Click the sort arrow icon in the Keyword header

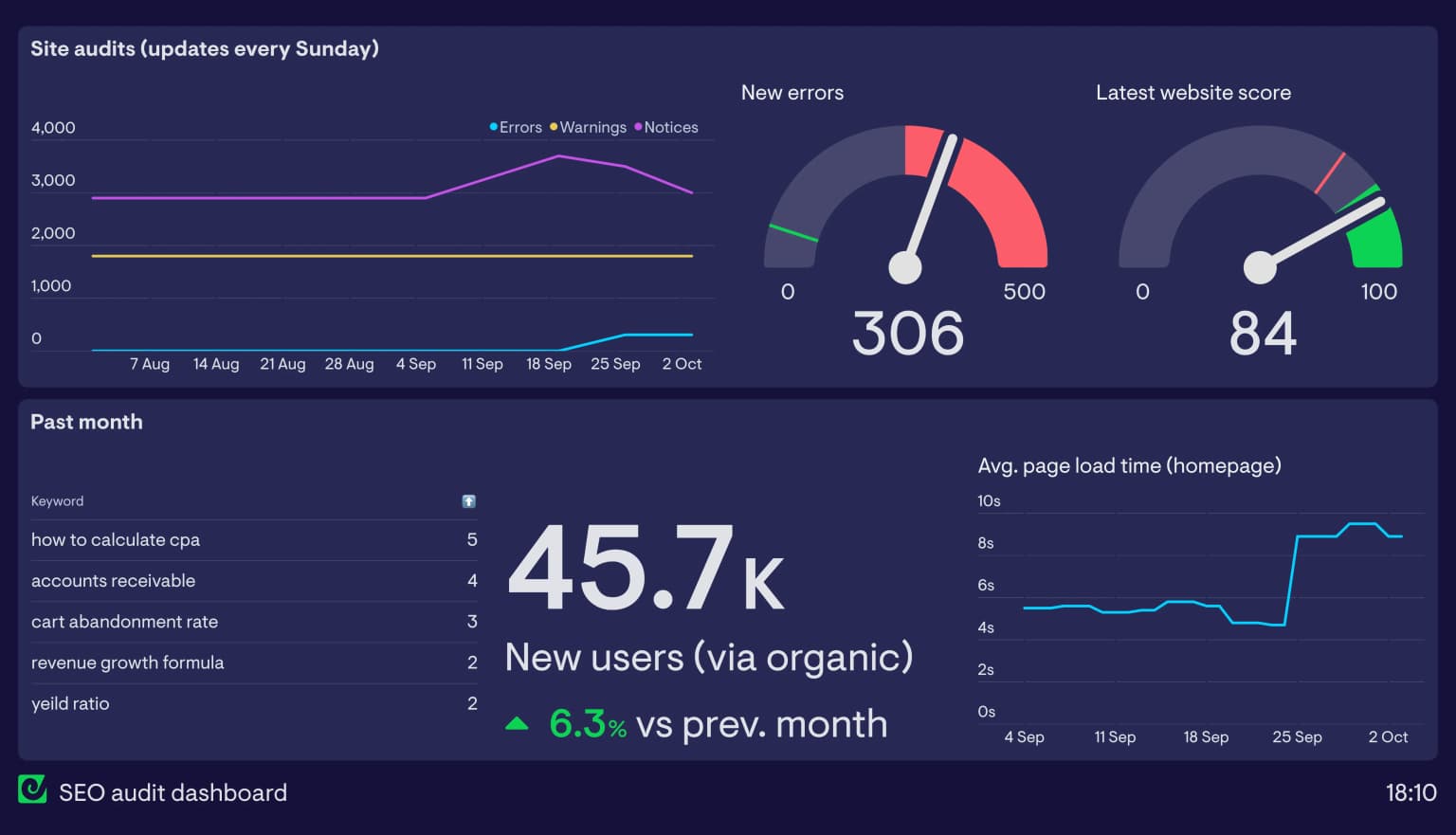(x=468, y=501)
